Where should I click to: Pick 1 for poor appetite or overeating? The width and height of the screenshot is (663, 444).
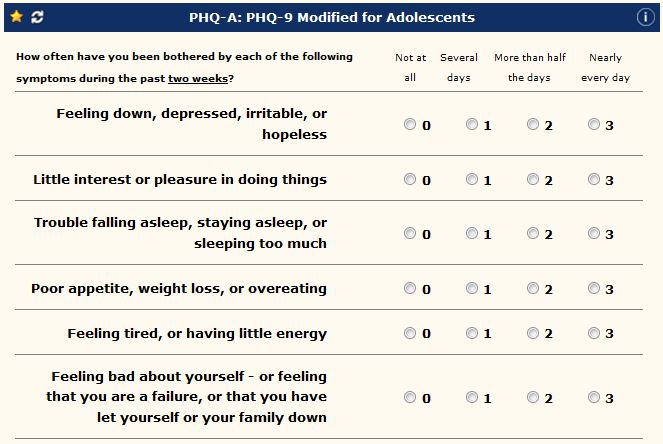click(472, 289)
